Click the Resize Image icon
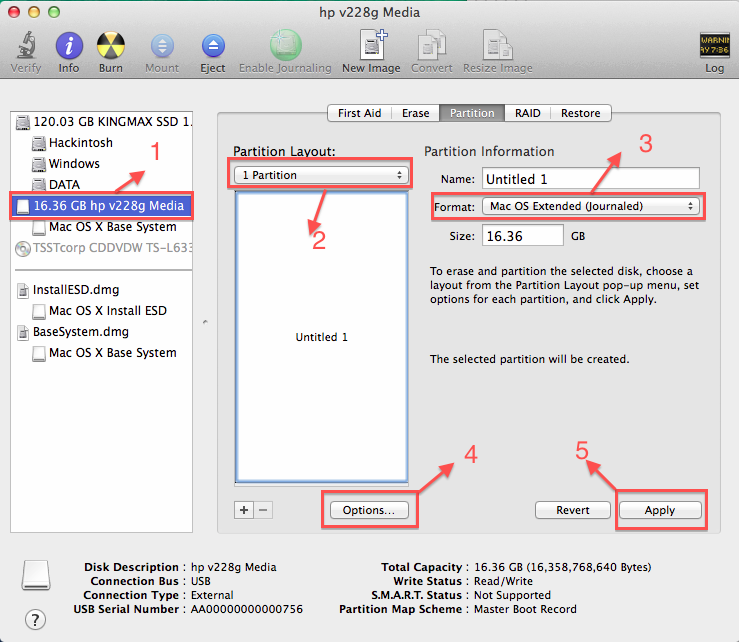739x642 pixels. (498, 45)
